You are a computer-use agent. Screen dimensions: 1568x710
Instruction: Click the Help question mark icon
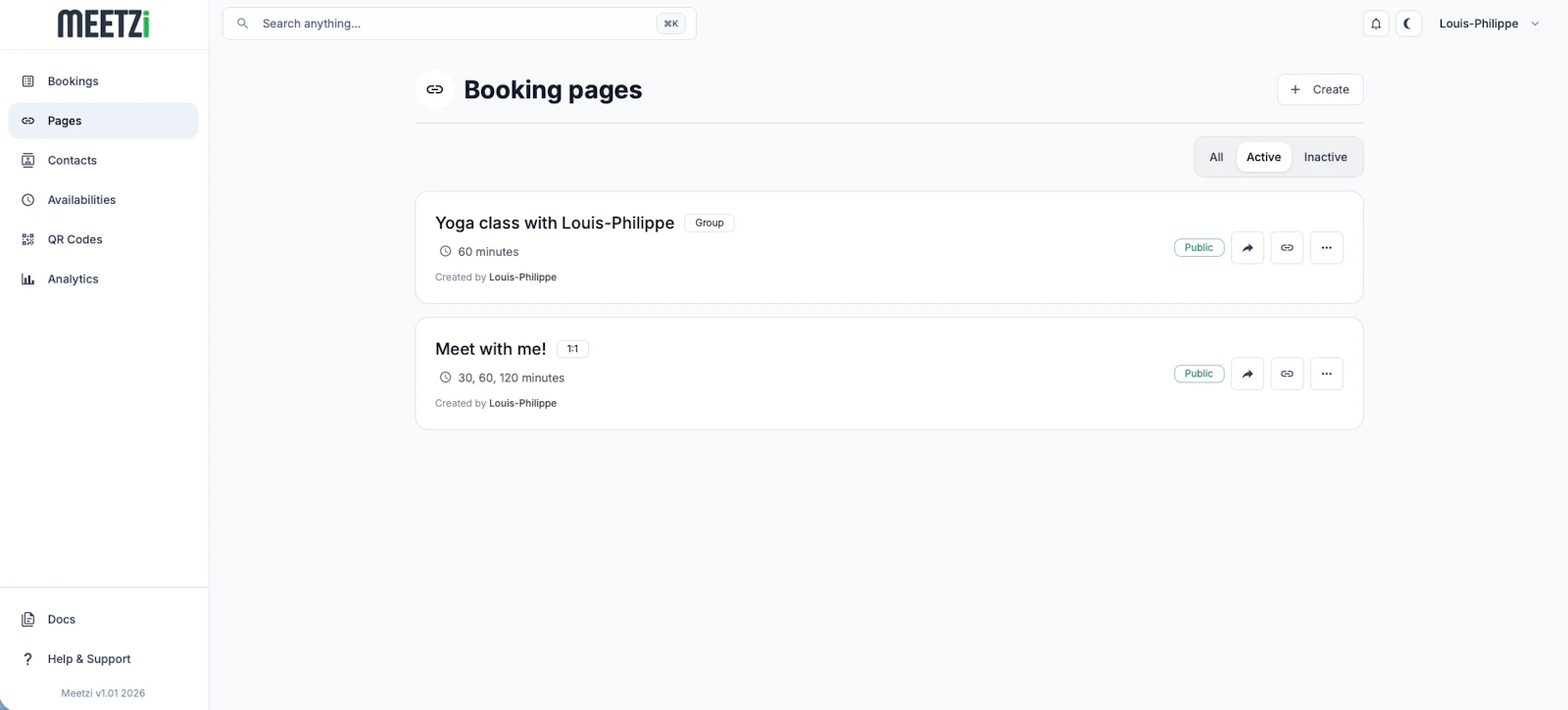coord(28,659)
